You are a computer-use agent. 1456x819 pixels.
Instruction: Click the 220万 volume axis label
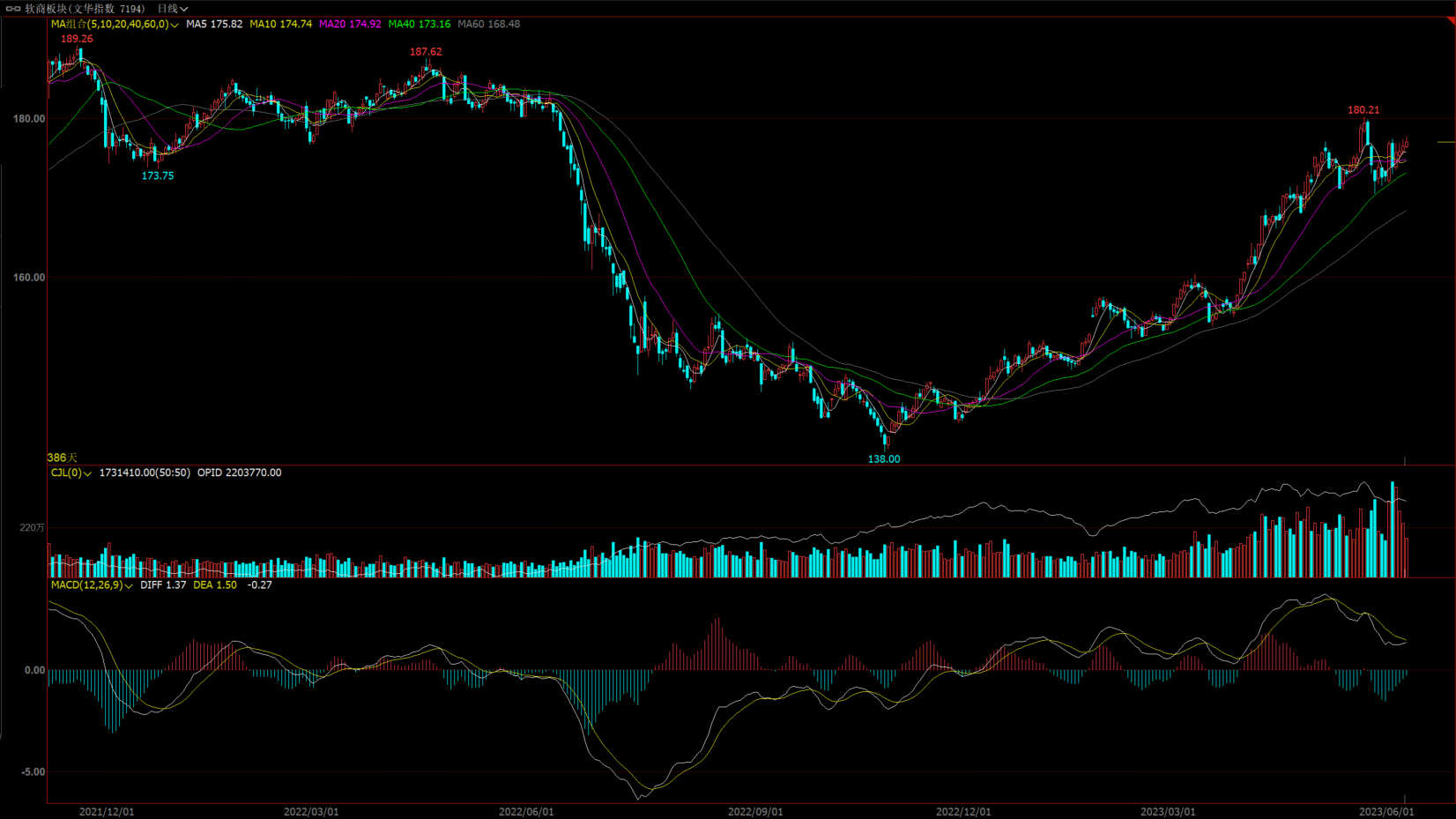point(33,528)
